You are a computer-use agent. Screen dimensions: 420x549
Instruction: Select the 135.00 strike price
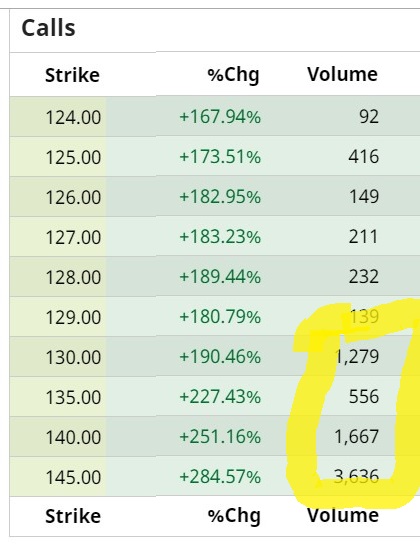(x=73, y=397)
